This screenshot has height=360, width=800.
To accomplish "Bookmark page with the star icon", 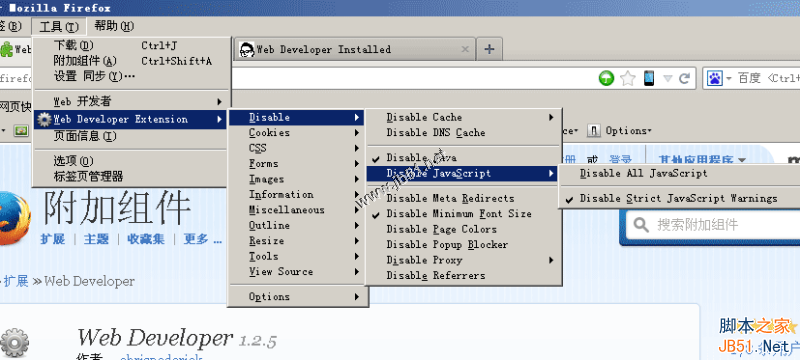I will 628,79.
